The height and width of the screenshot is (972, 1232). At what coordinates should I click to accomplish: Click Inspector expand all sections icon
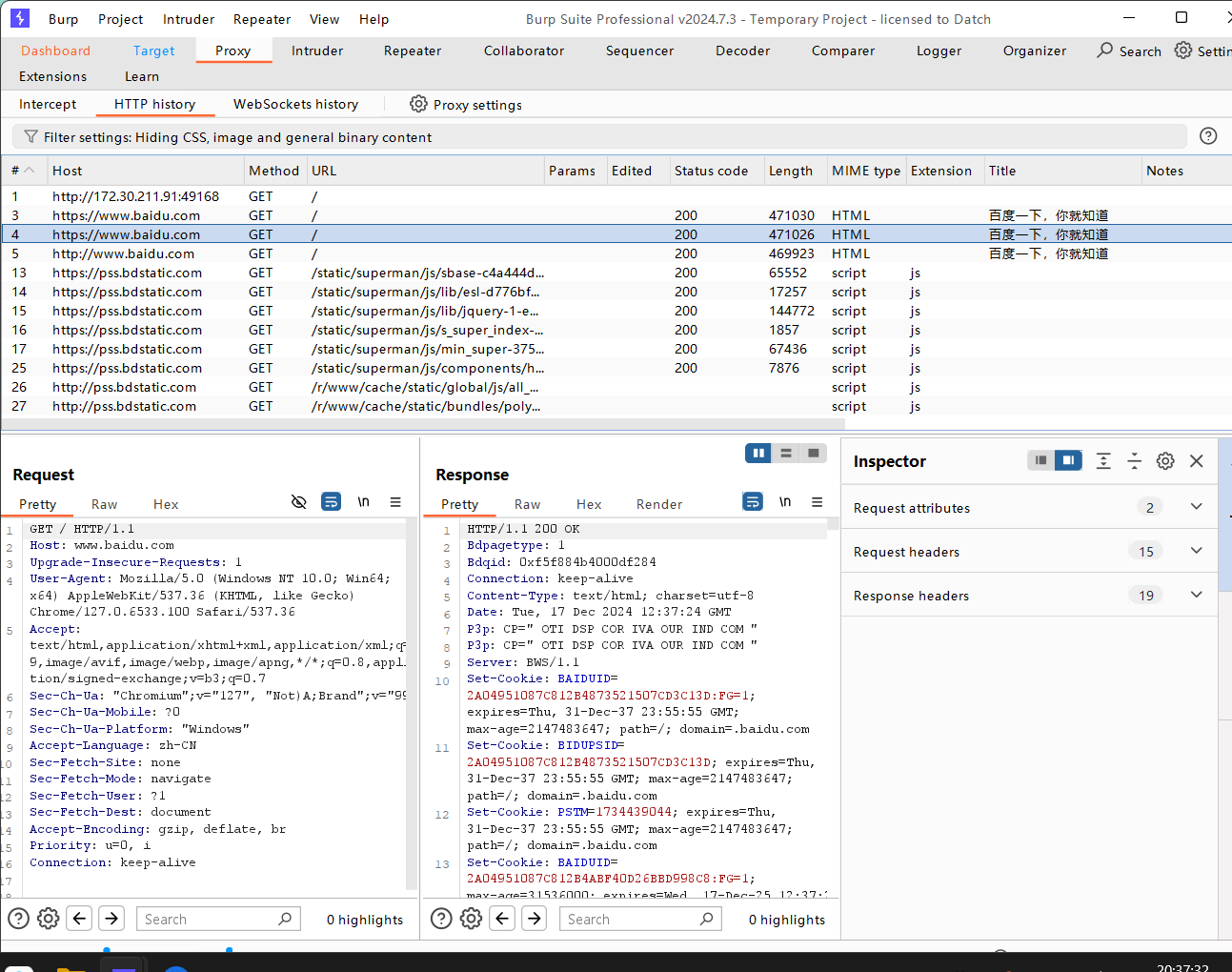(1103, 461)
